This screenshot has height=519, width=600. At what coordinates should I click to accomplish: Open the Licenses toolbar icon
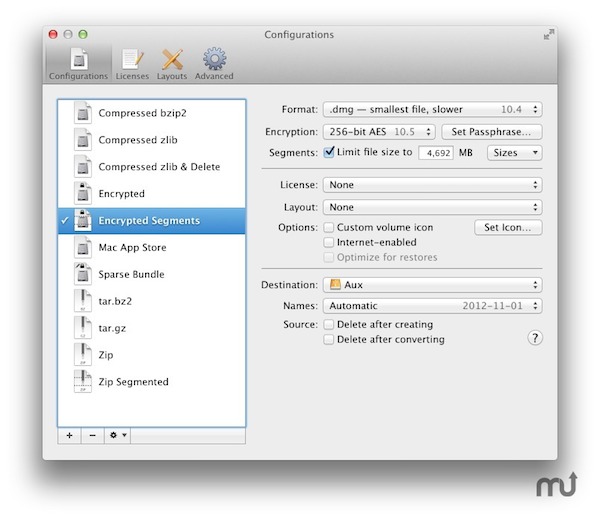[x=132, y=63]
